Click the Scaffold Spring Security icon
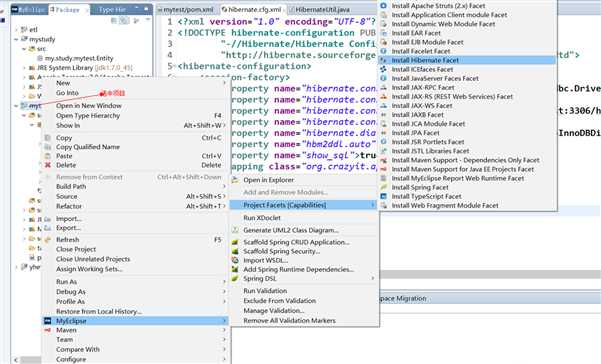The image size is (601, 364). click(235, 251)
